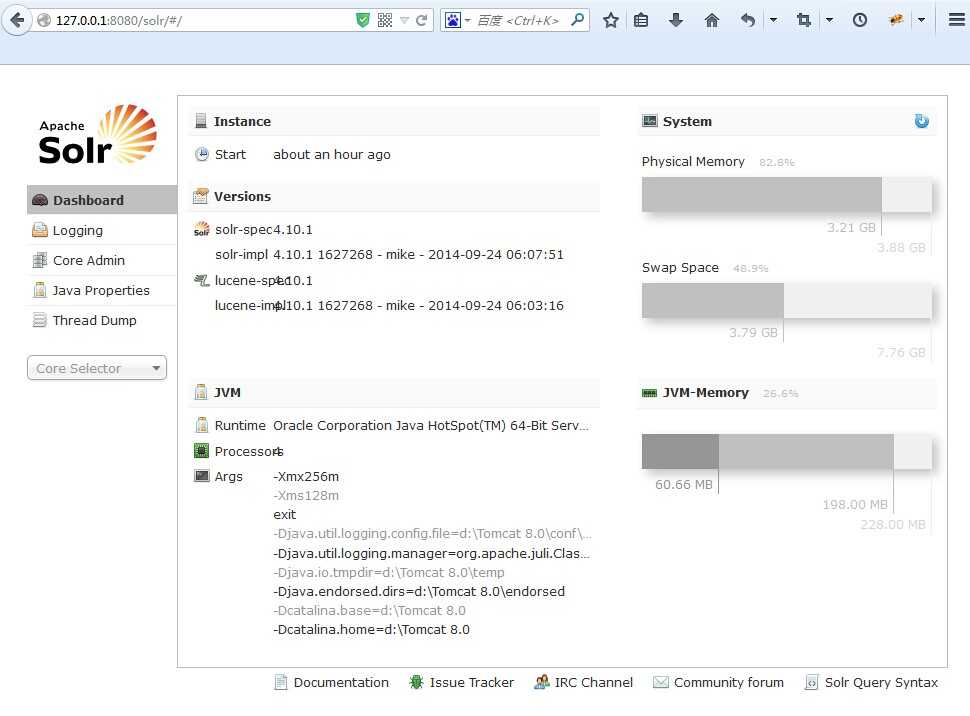Screen dimensions: 970x716
Task: Open the address bar history dropdown arrow
Action: 405,20
